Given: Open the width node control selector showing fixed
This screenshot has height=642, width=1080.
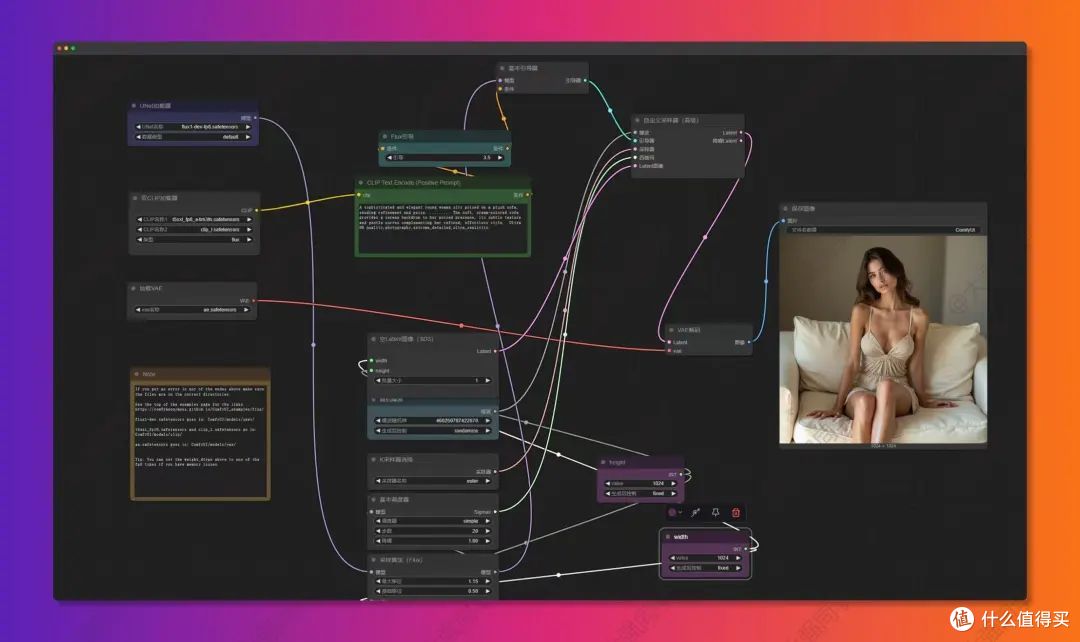Looking at the screenshot, I should pos(705,568).
